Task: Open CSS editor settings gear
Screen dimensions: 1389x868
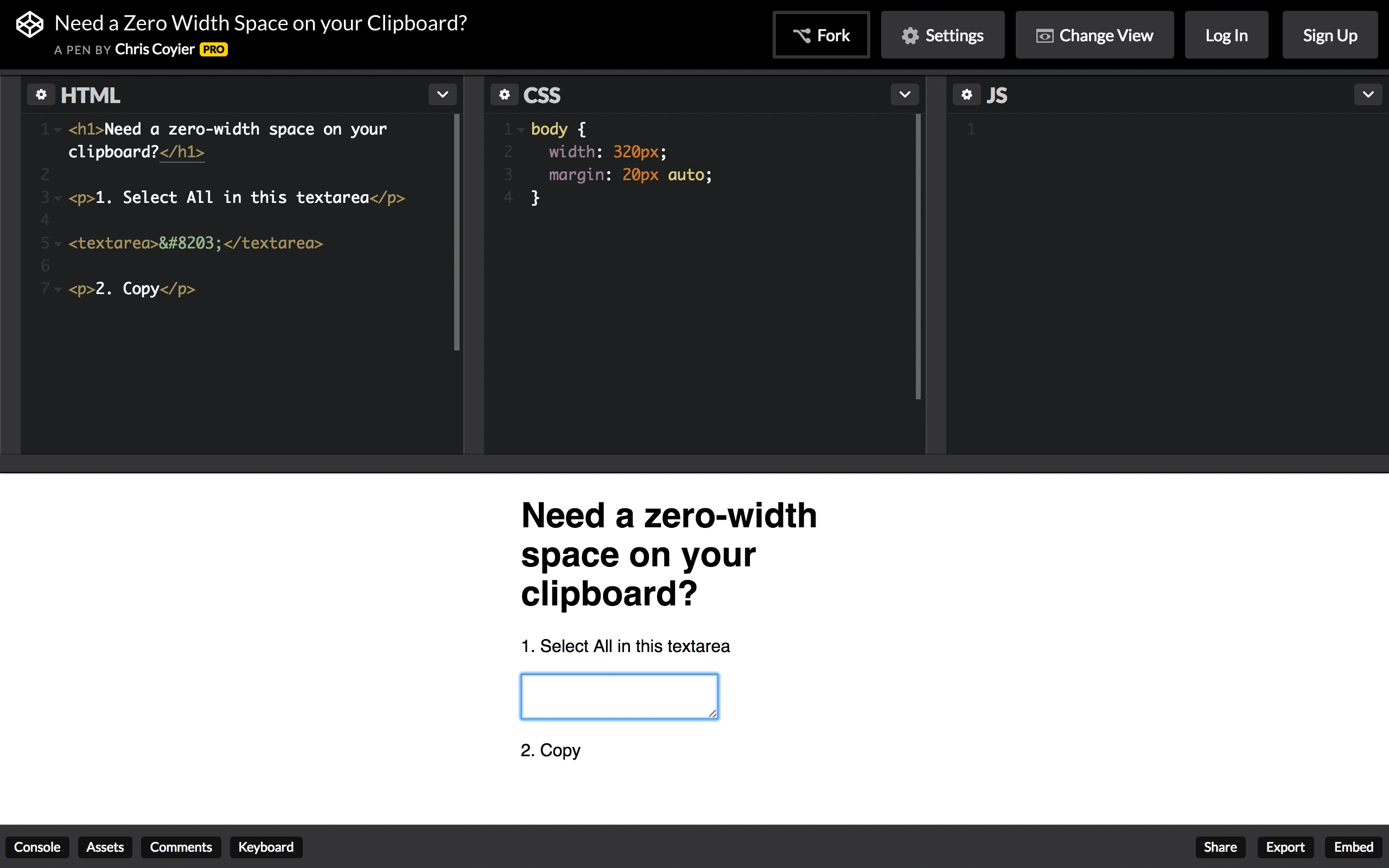Action: 504,95
